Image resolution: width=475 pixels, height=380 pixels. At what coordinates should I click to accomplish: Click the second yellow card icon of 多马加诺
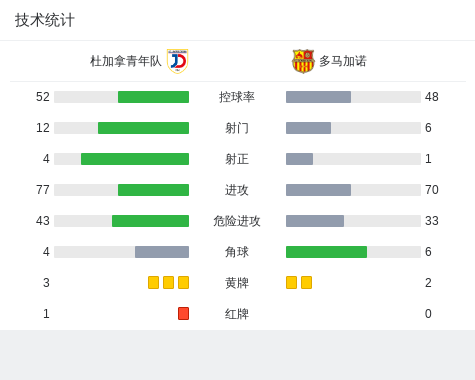pyautogui.click(x=306, y=282)
